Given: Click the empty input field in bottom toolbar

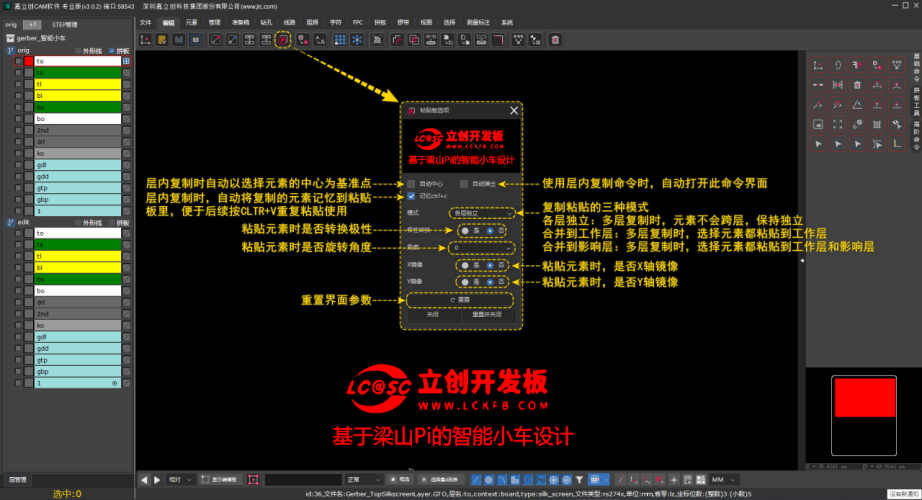Looking at the screenshot, I should coord(303,479).
